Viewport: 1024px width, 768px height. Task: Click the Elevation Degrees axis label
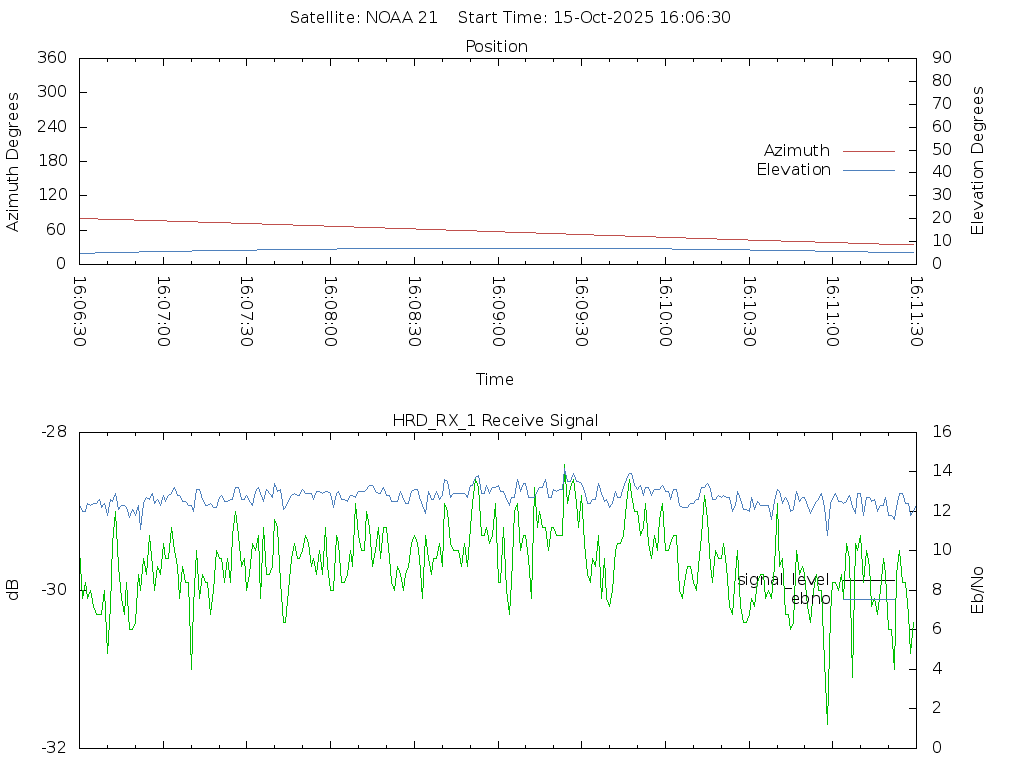pos(978,161)
